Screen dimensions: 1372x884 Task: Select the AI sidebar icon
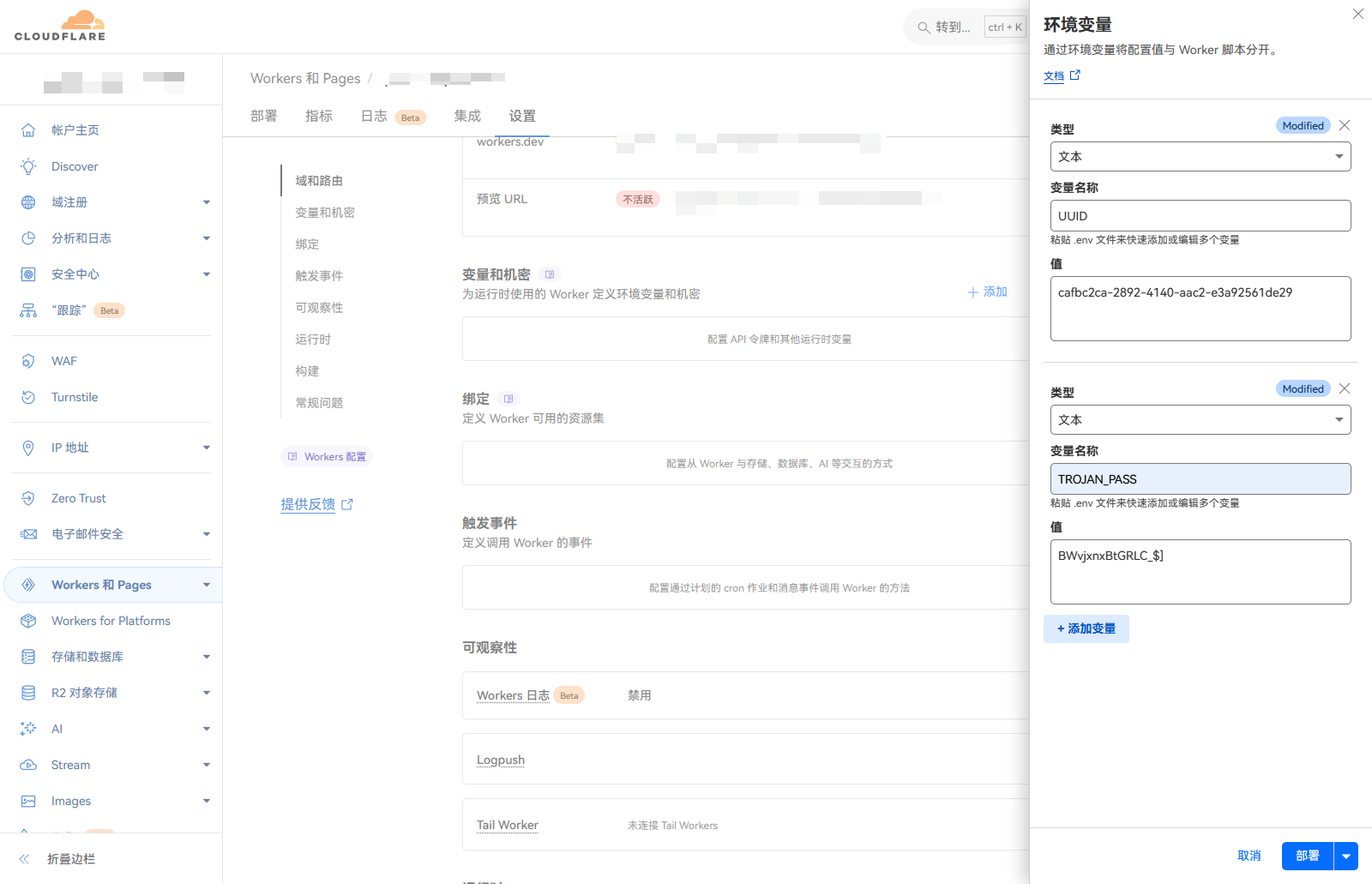pyautogui.click(x=28, y=728)
